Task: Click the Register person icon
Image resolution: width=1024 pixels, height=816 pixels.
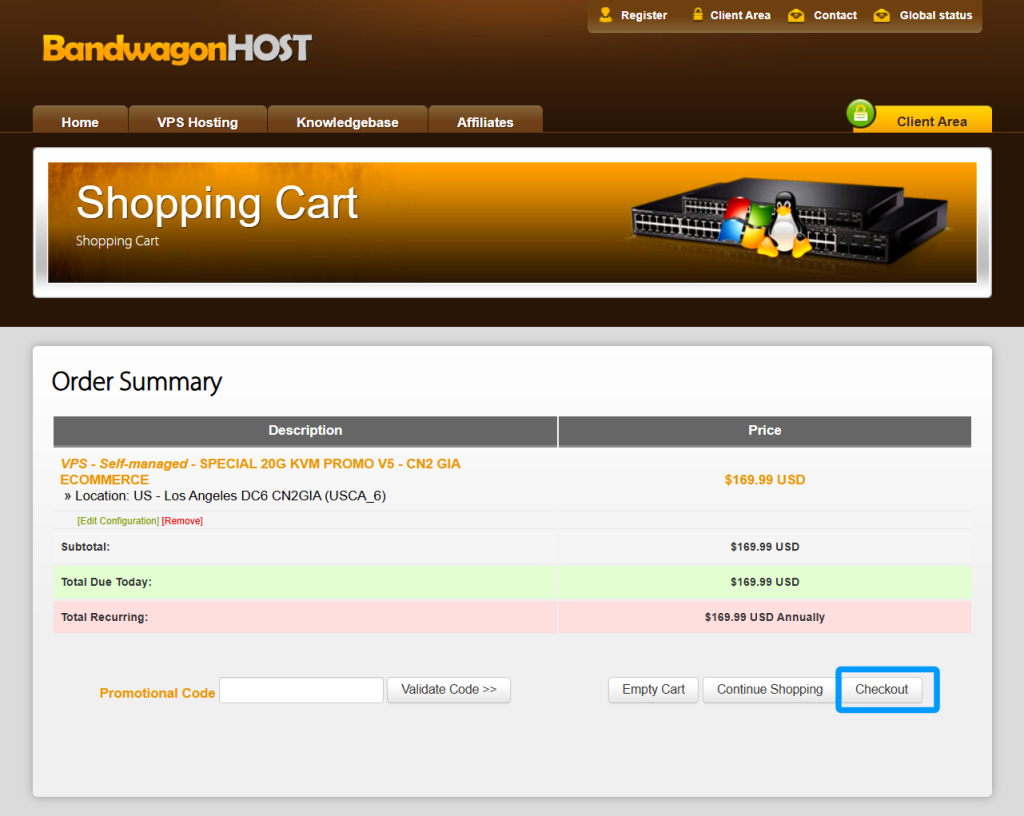Action: click(x=606, y=15)
